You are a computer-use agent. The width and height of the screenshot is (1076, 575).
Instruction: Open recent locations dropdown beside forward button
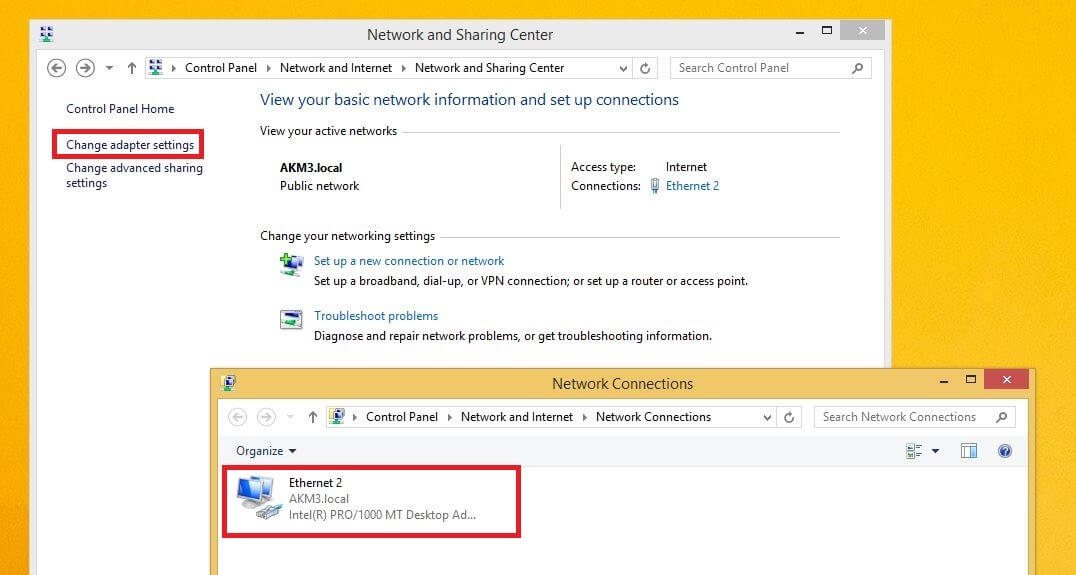[x=109, y=68]
